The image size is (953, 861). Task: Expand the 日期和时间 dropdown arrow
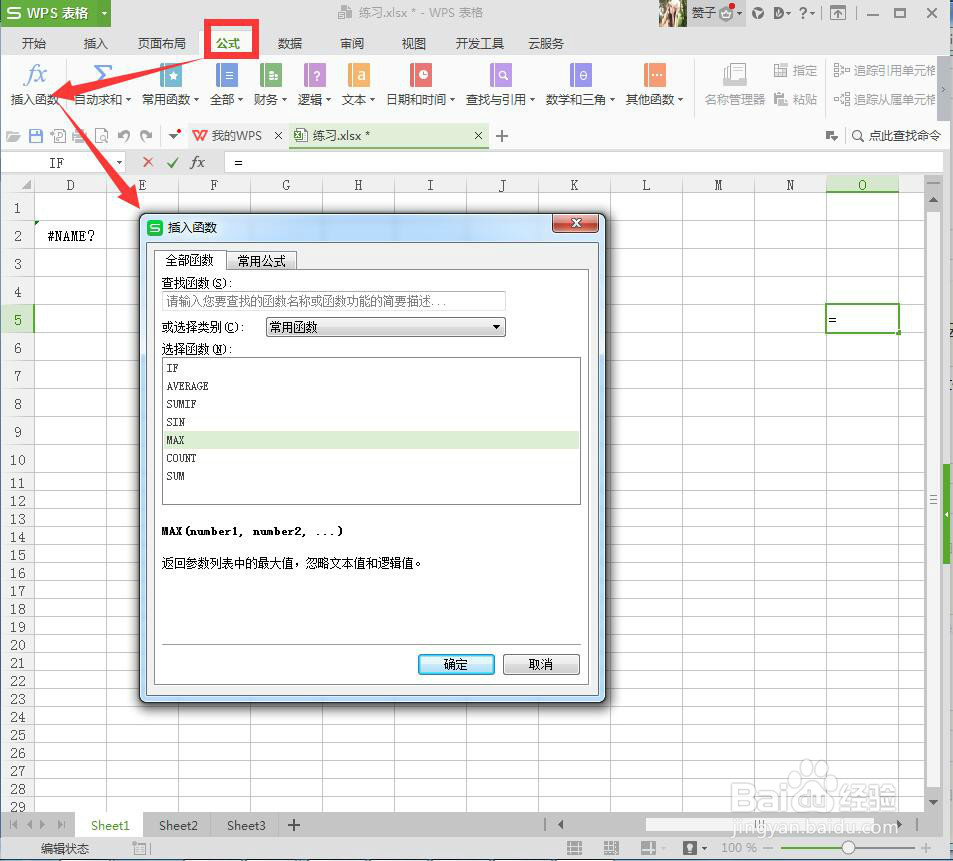[x=452, y=100]
